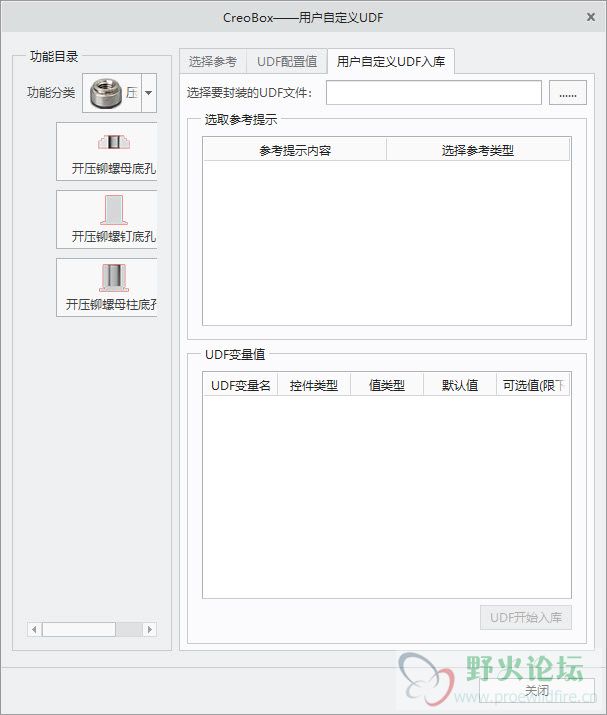607x715 pixels.
Task: Switch to the UDF配置值 tab
Action: click(287, 62)
